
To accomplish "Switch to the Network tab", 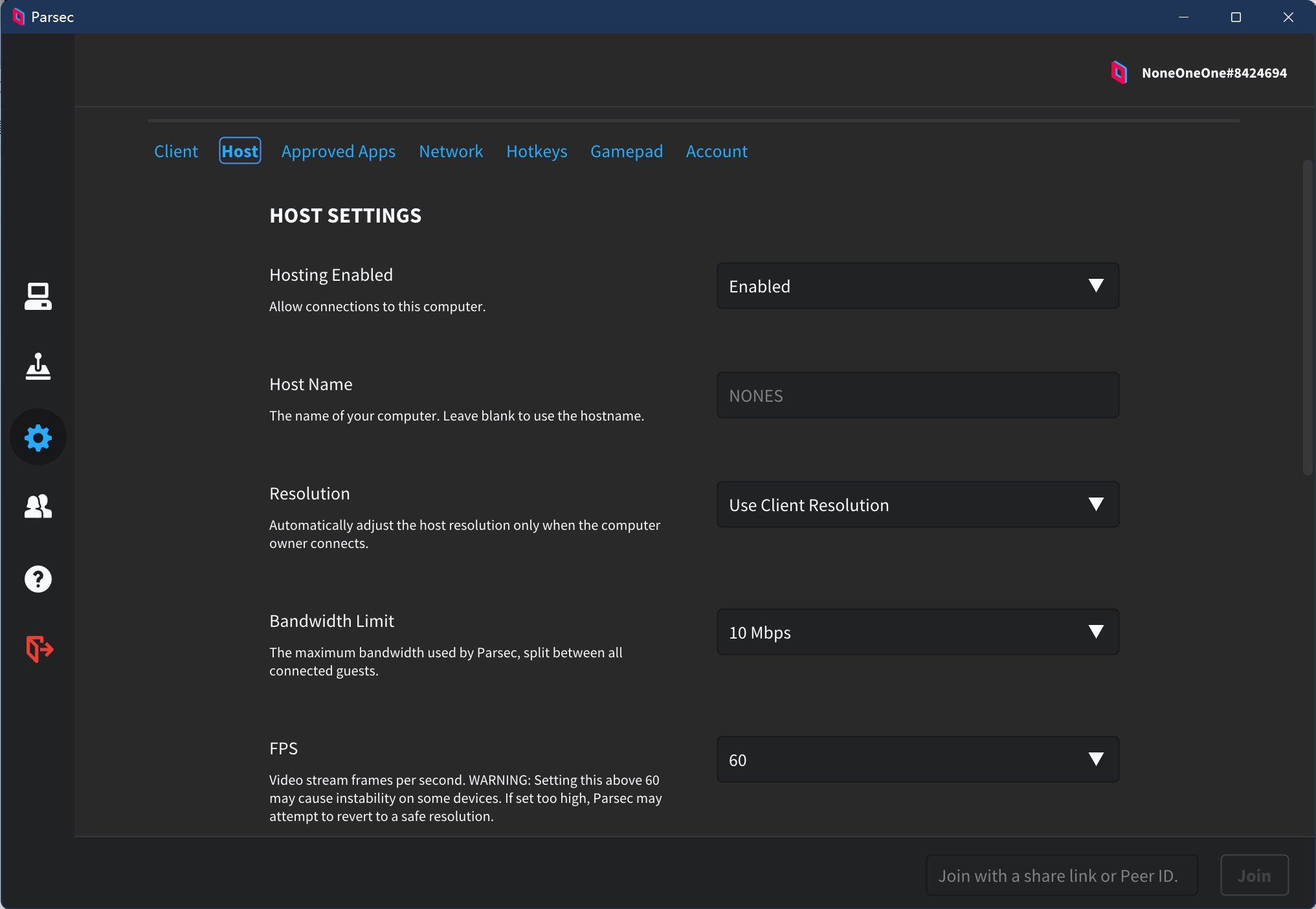I will click(x=451, y=151).
